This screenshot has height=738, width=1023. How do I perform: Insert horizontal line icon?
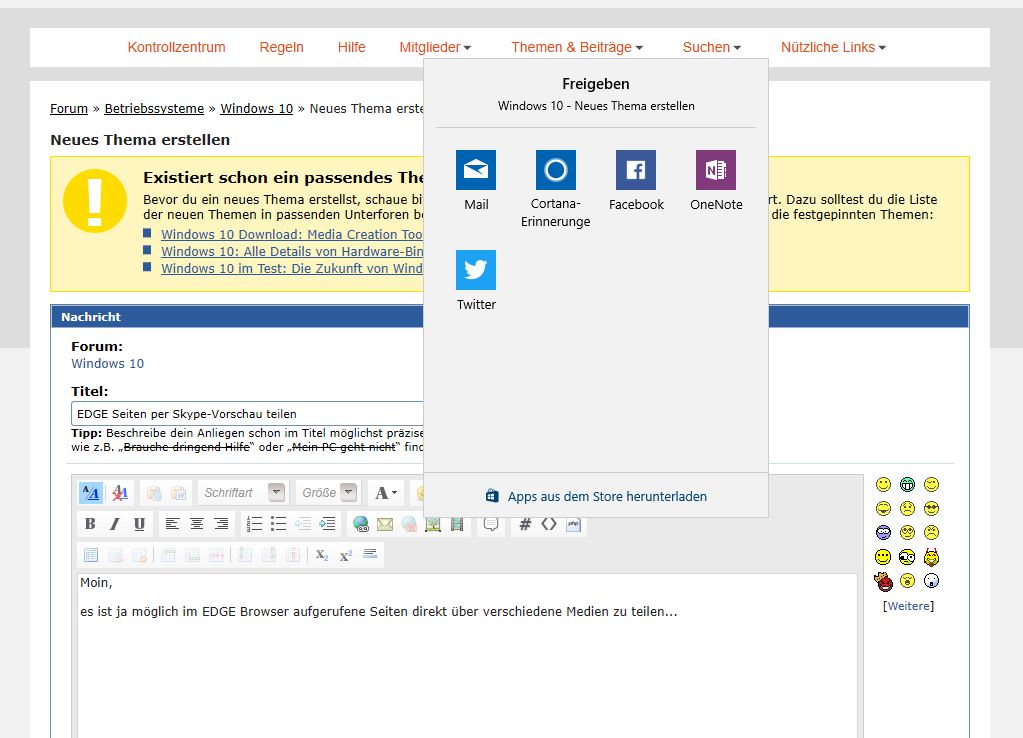[370, 555]
